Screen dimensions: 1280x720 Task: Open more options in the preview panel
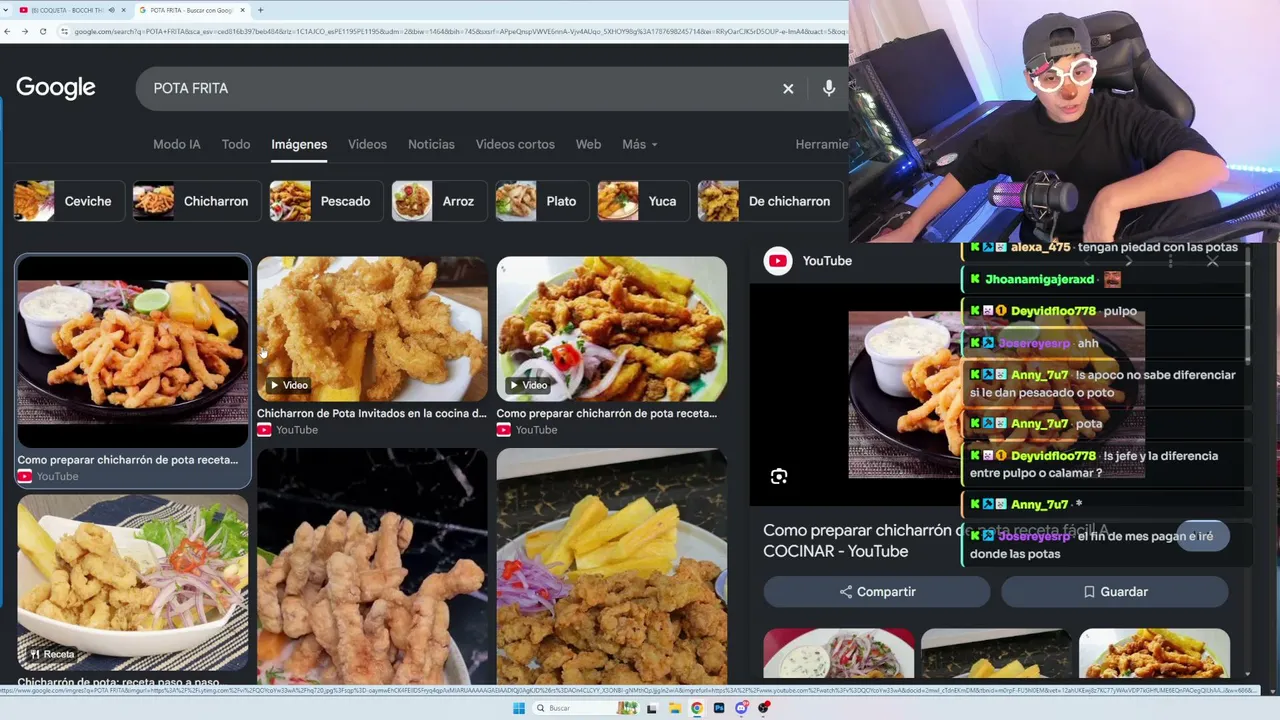tap(1170, 261)
